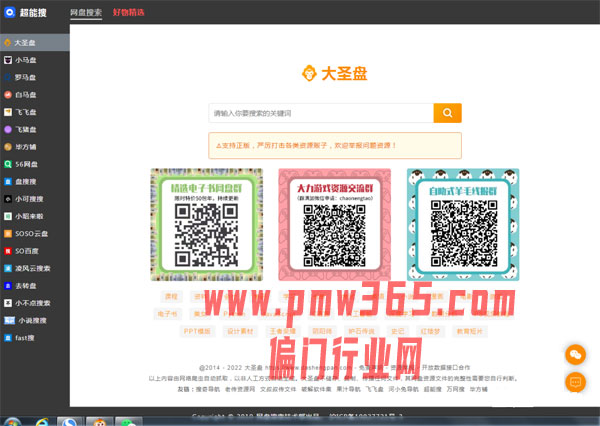The width and height of the screenshot is (600, 426).
Task: Open the 河小兔导航 friend link
Action: [403, 389]
